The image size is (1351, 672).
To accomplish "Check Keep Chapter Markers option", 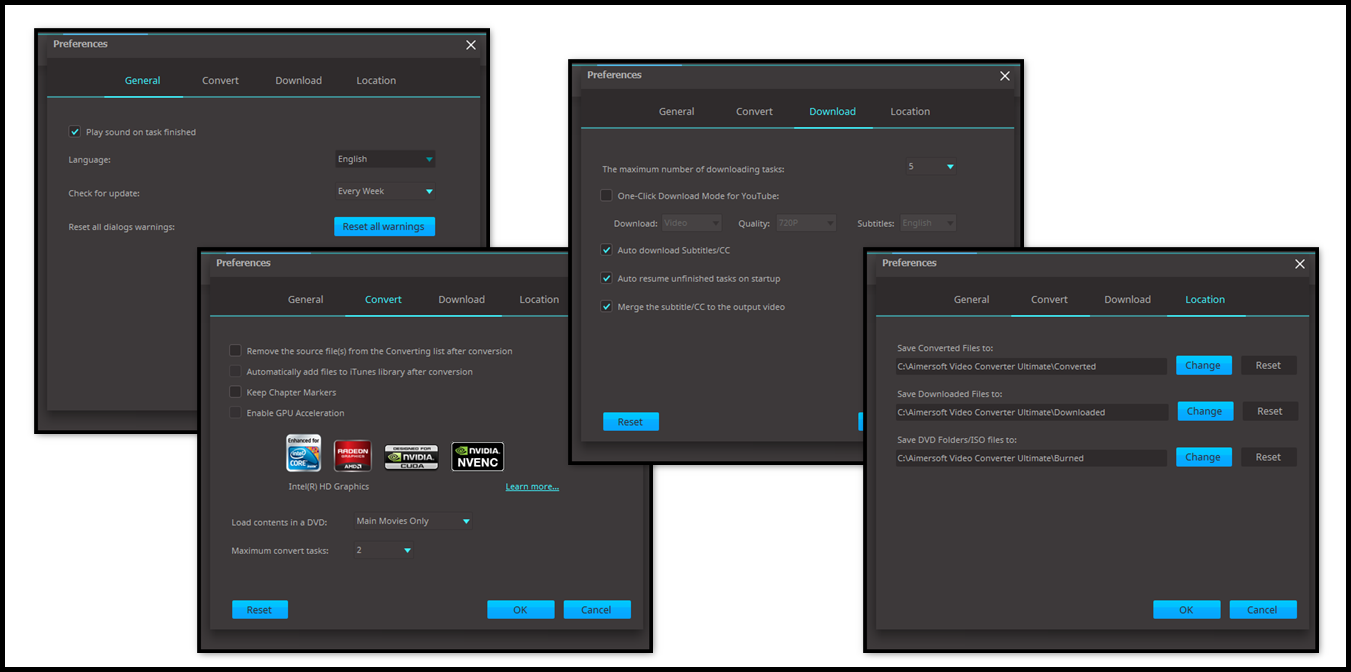I will [x=236, y=392].
